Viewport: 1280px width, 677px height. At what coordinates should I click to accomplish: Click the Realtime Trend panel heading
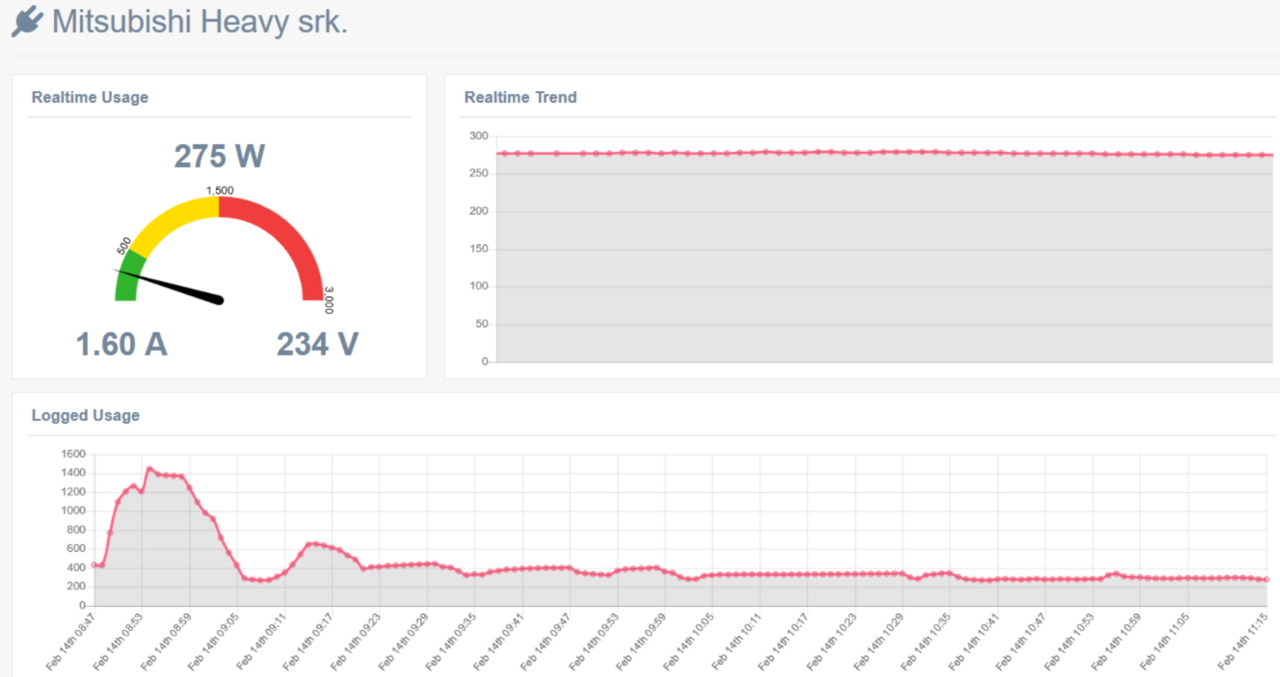pyautogui.click(x=520, y=97)
